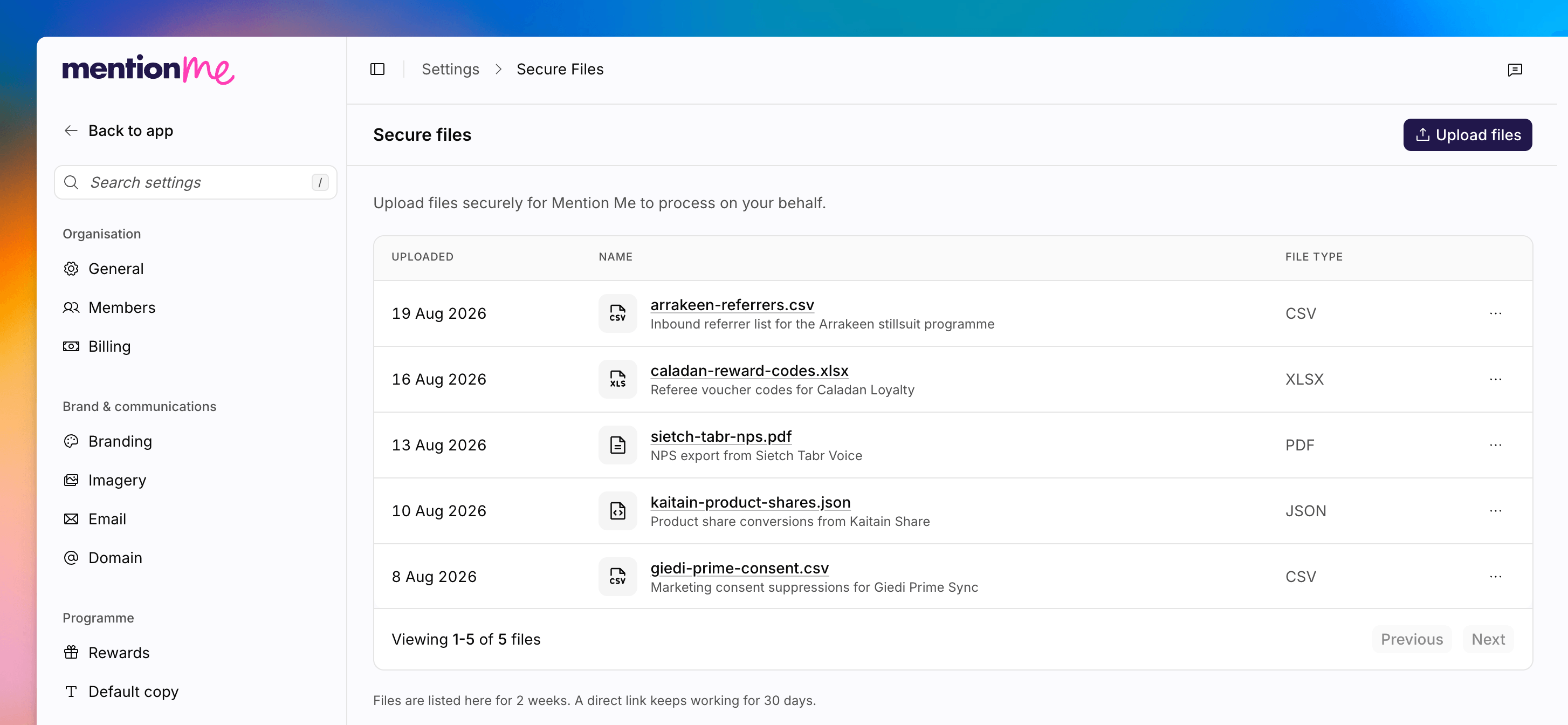Click the 'Secure files' page heading
Image resolution: width=1568 pixels, height=725 pixels.
pos(422,135)
